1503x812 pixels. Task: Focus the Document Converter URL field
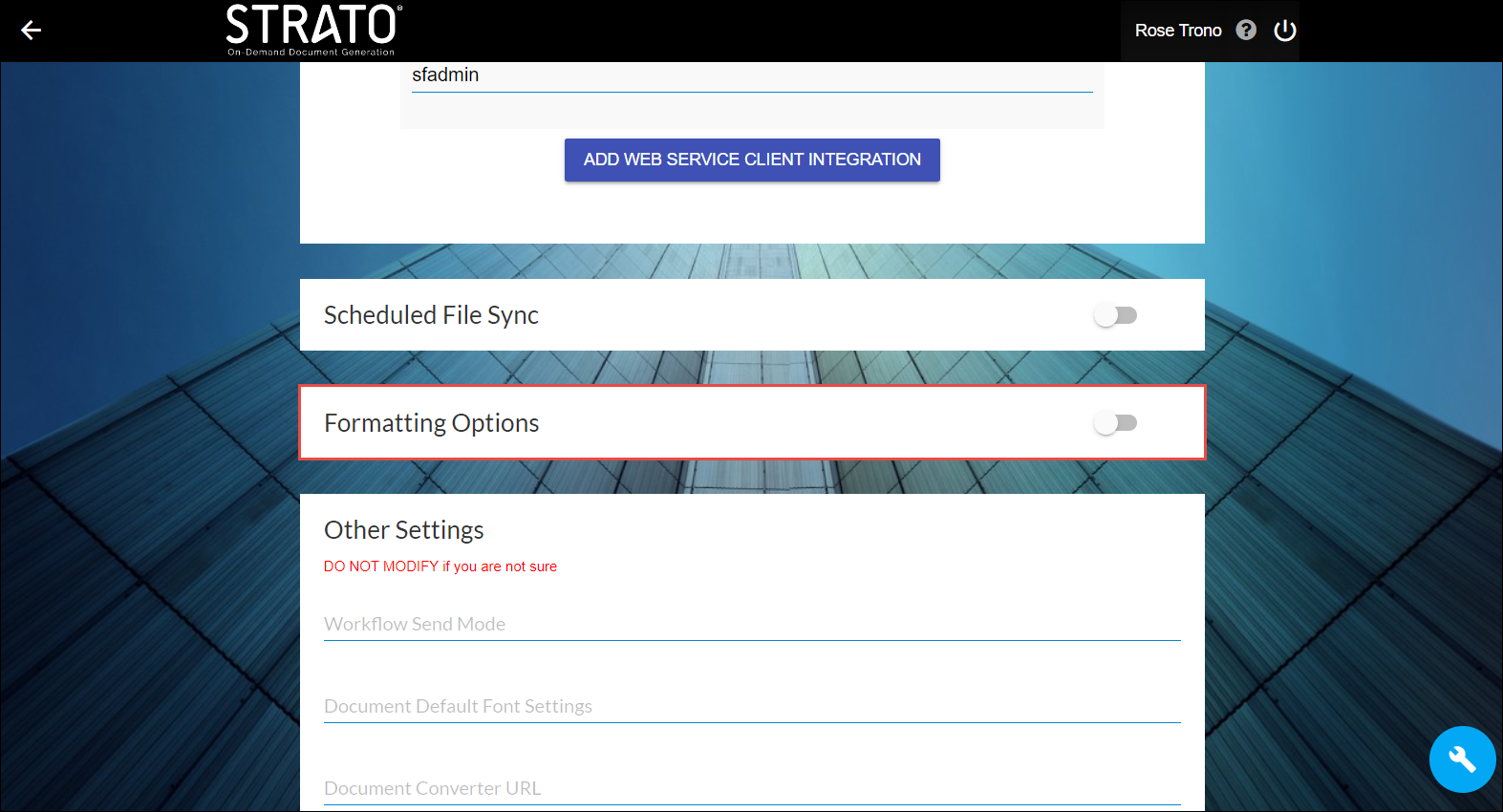pyautogui.click(x=751, y=788)
